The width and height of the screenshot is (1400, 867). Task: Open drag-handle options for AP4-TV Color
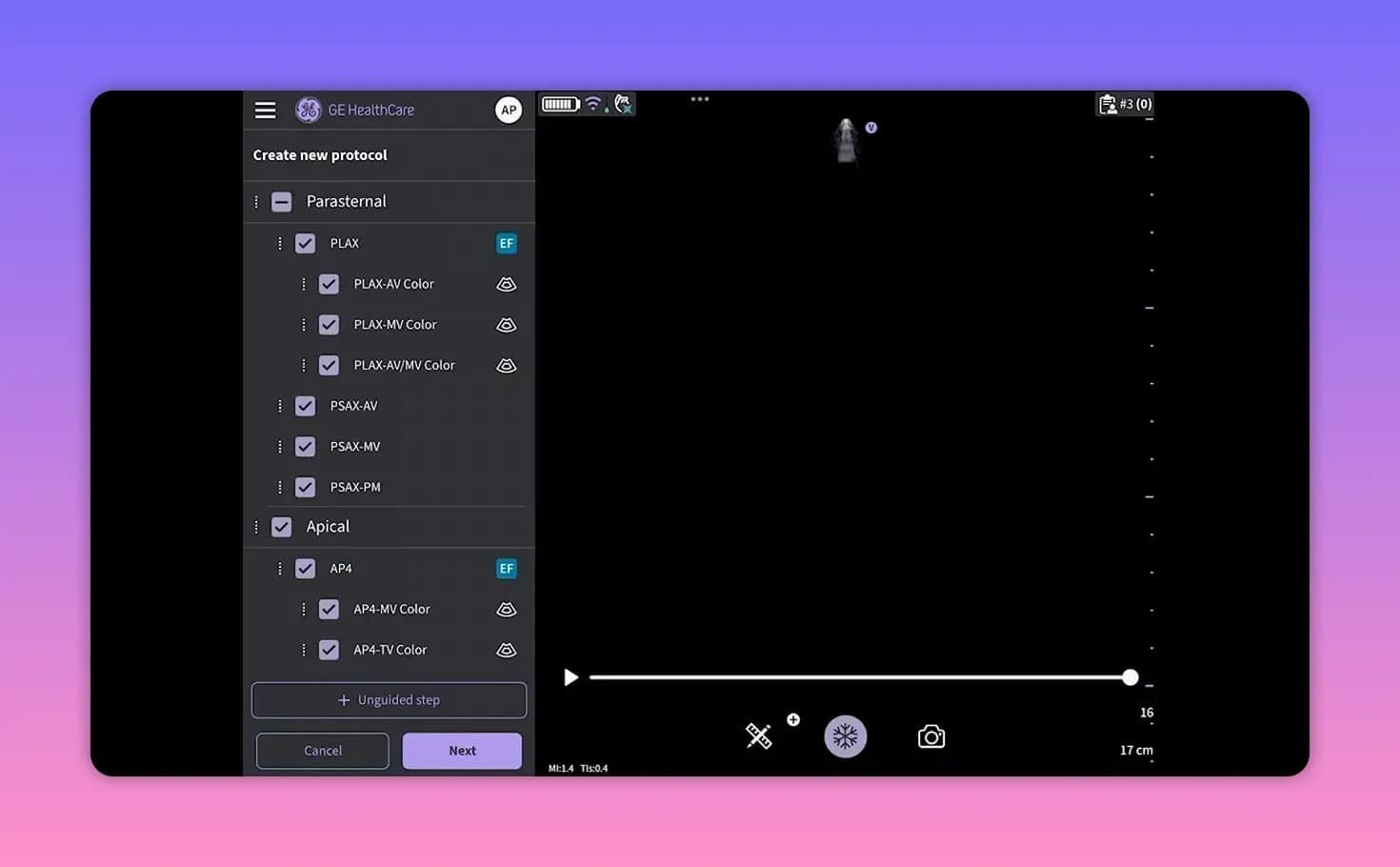coord(303,650)
